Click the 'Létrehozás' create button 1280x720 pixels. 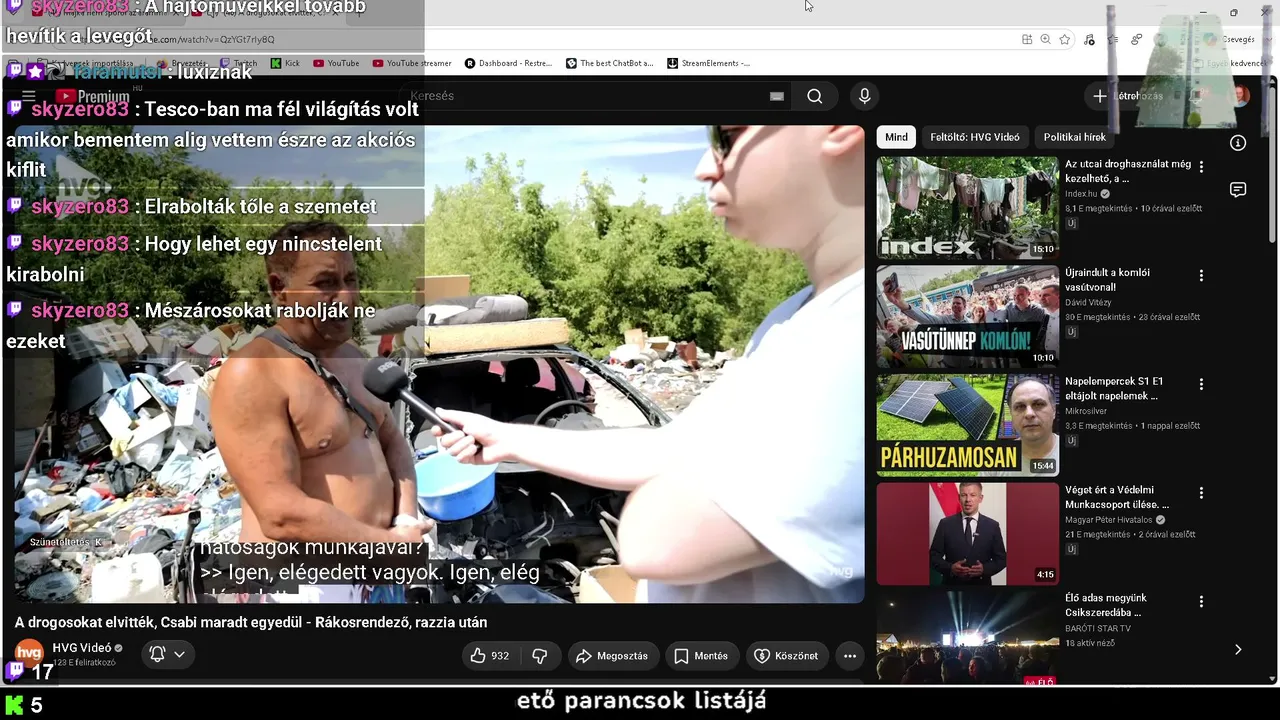(1128, 96)
